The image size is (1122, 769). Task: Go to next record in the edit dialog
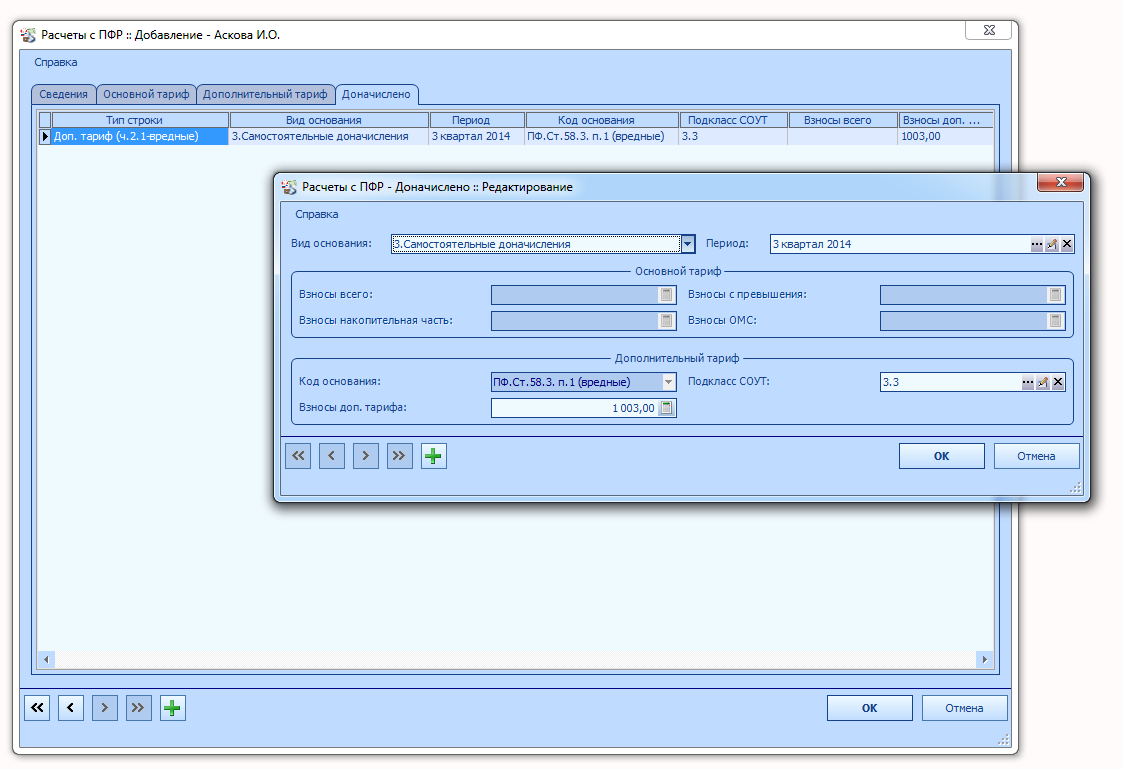(366, 456)
